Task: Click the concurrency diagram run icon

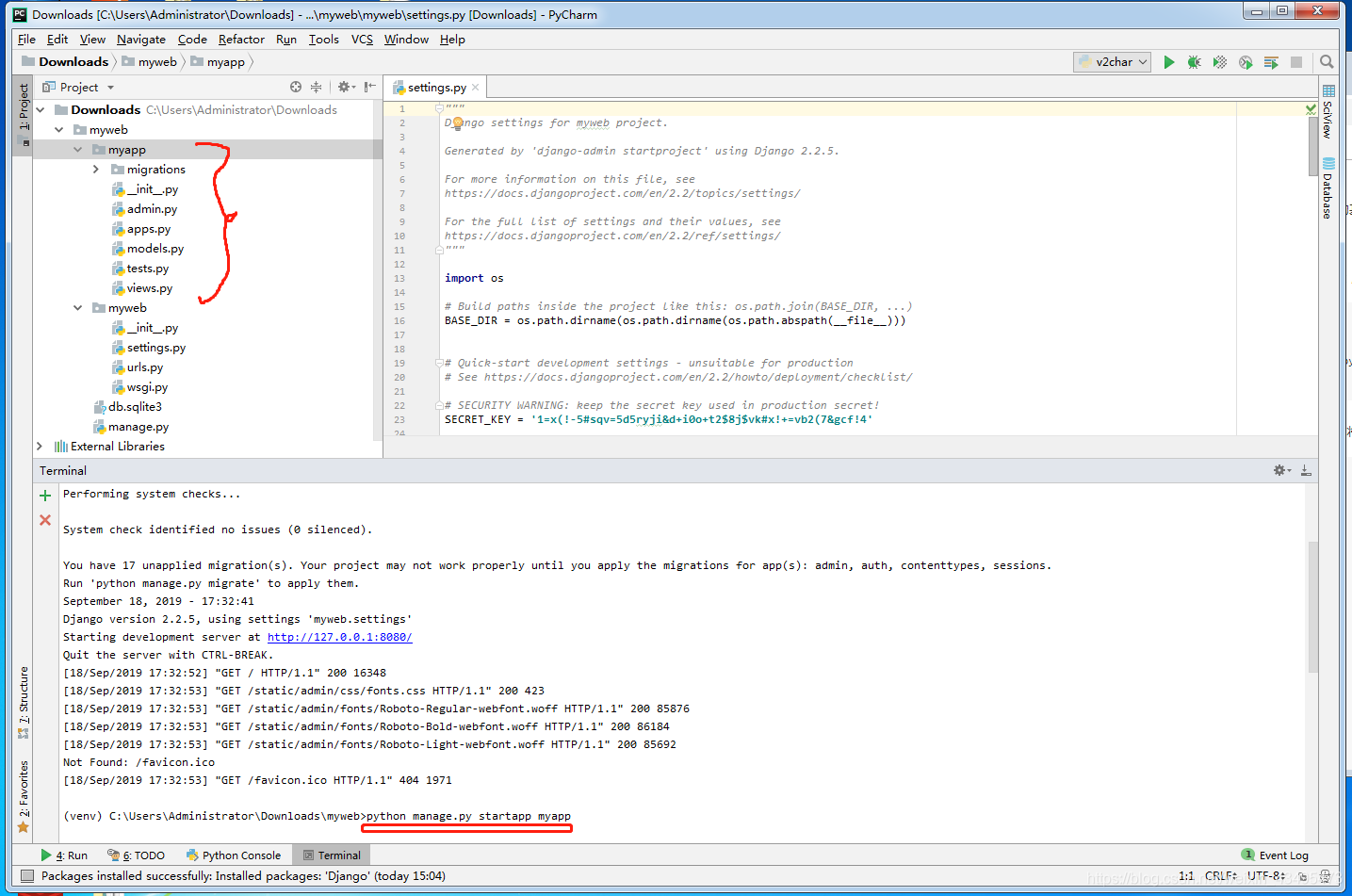Action: [1271, 62]
